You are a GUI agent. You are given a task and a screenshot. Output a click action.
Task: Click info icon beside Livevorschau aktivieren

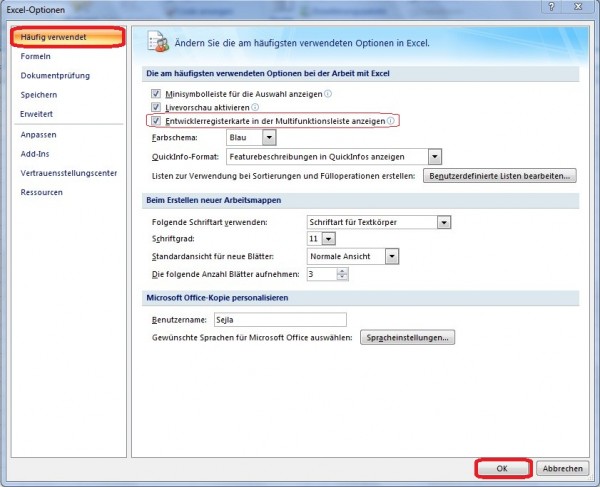pyautogui.click(x=255, y=107)
